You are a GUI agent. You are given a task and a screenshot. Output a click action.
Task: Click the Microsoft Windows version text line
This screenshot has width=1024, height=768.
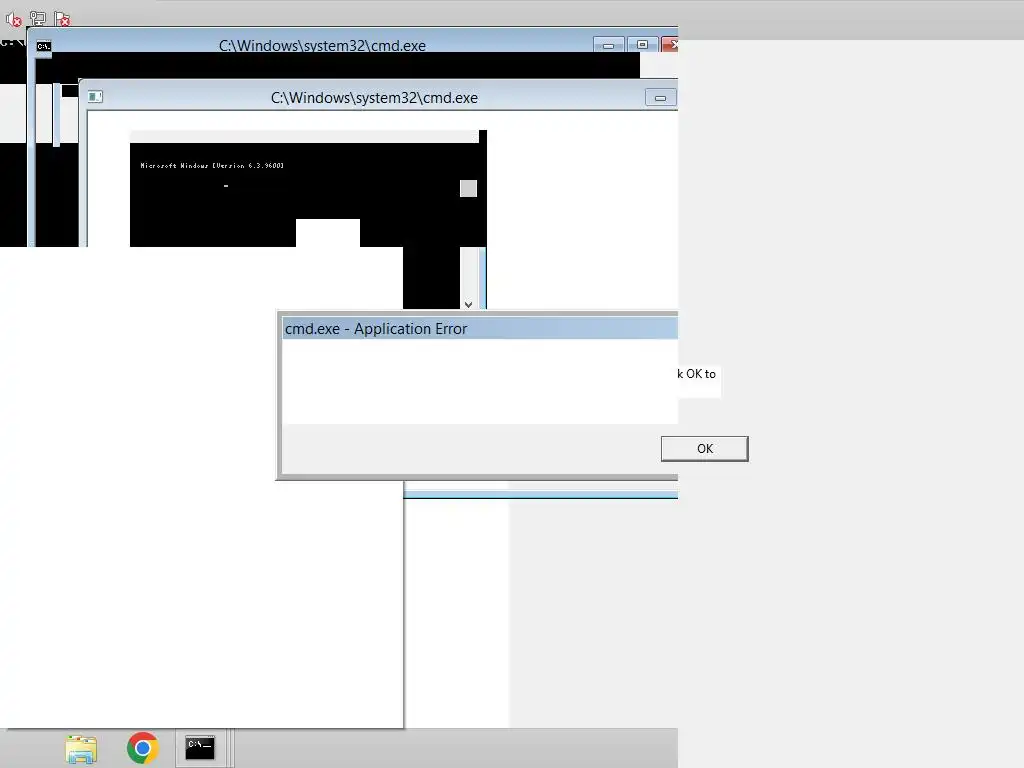click(x=212, y=166)
